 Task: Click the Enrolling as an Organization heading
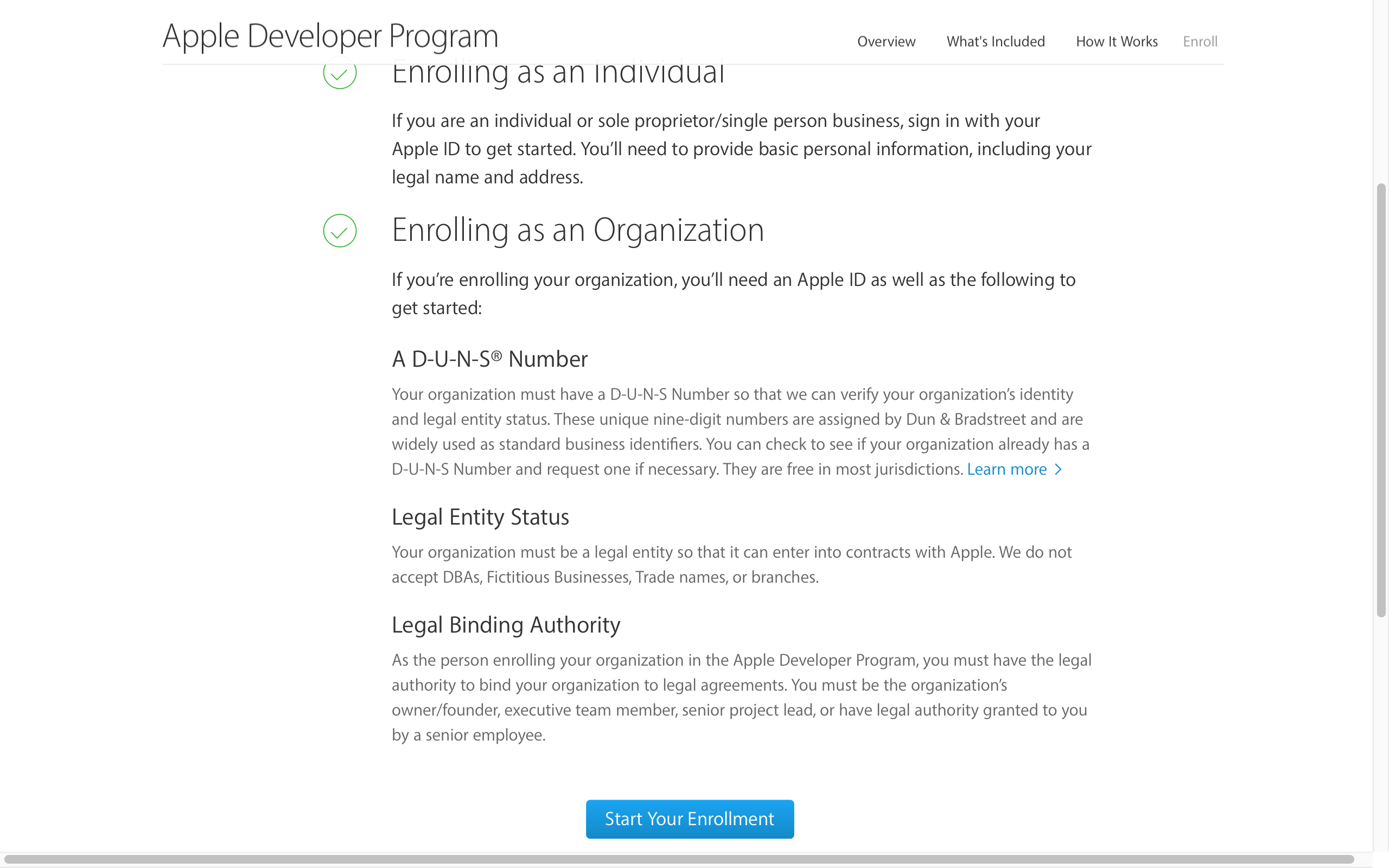coord(578,230)
